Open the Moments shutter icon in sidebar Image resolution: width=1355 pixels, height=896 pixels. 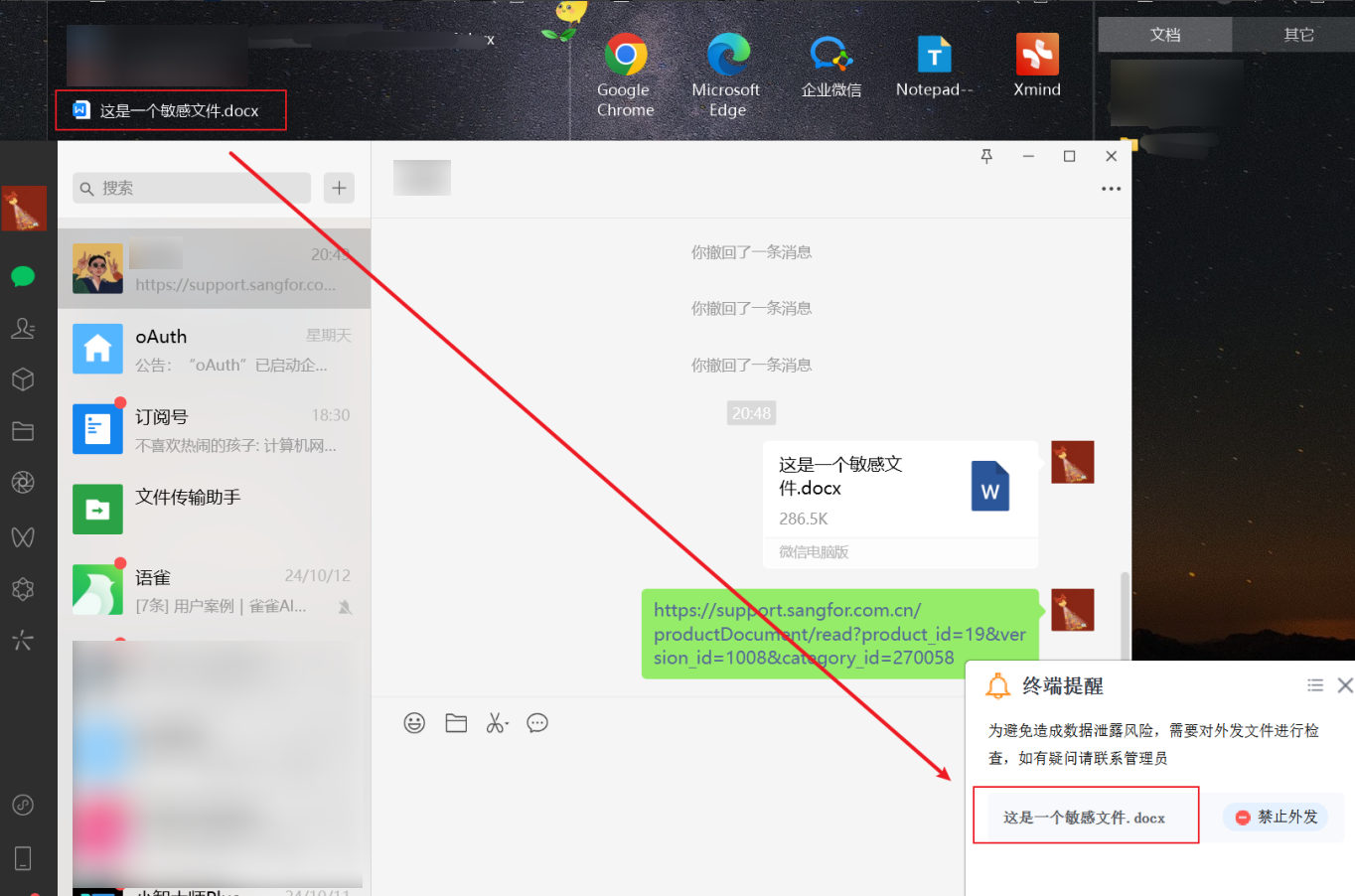pos(23,483)
